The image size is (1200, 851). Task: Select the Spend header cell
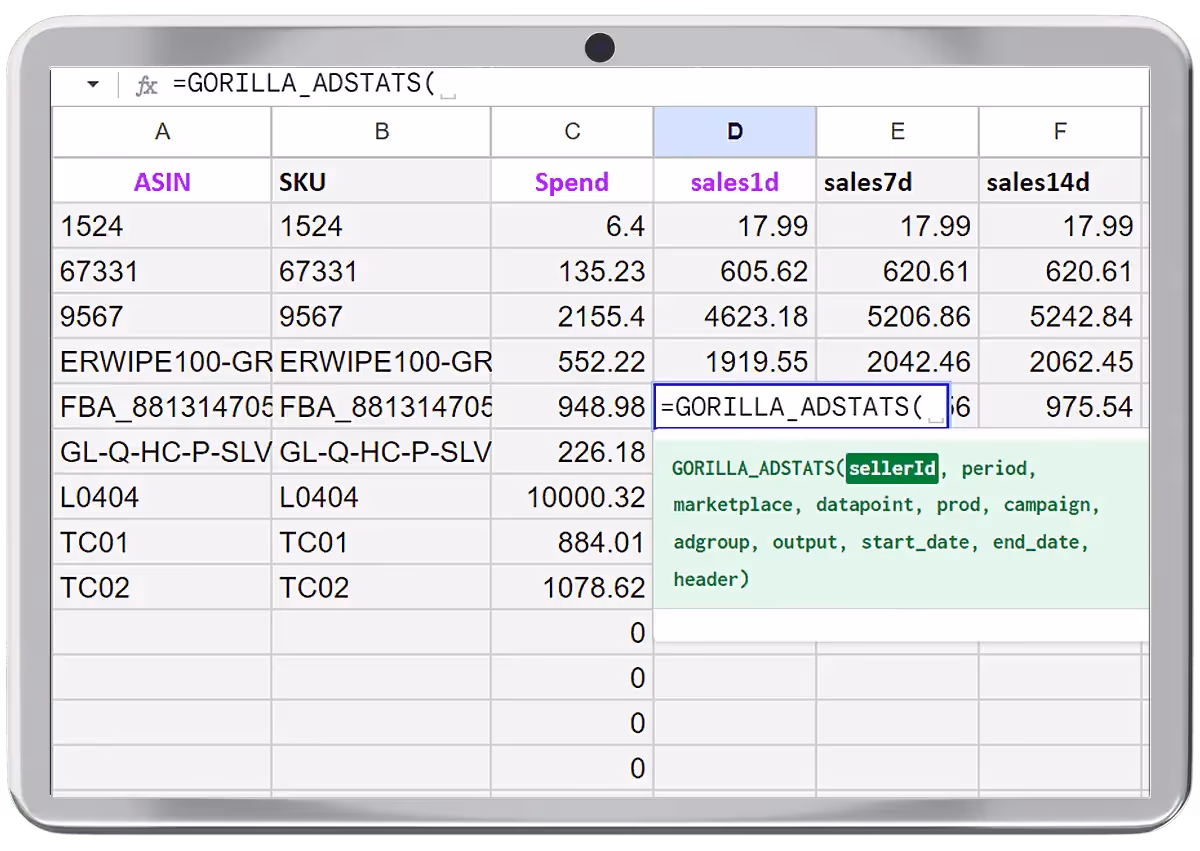coord(571,181)
